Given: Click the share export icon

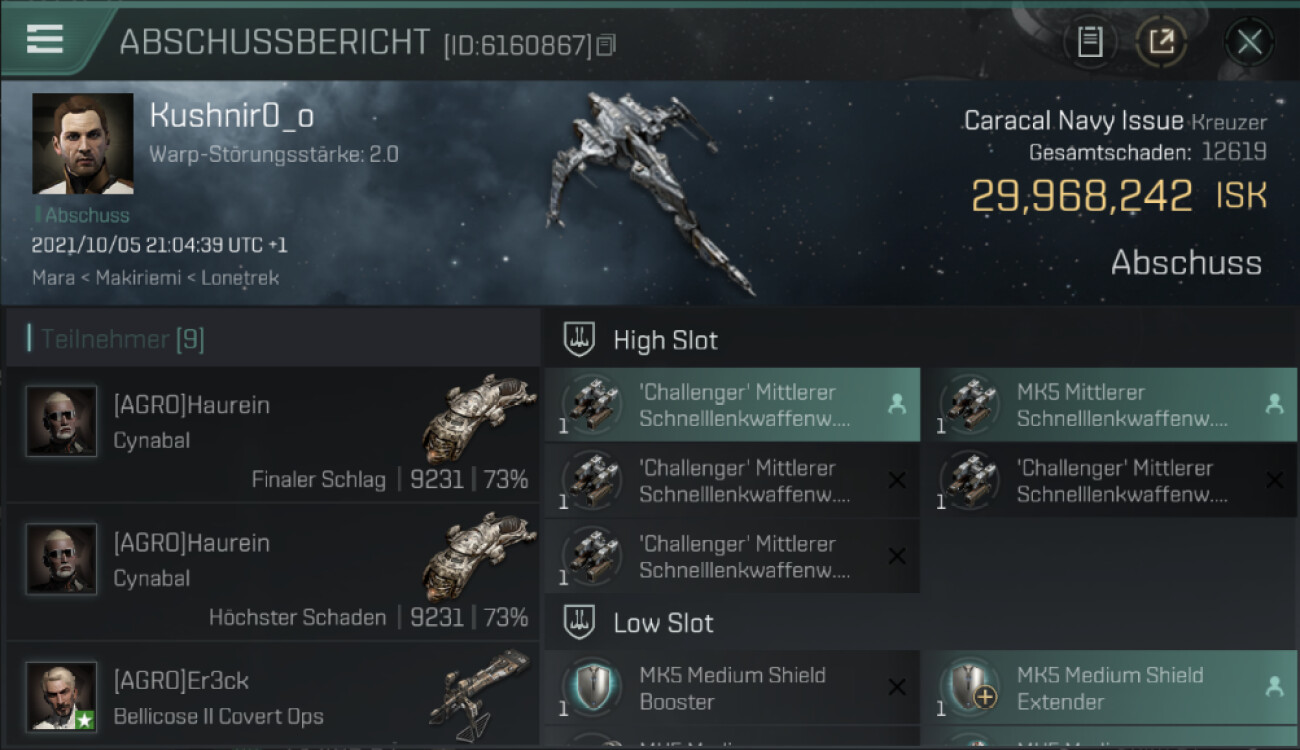Looking at the screenshot, I should tap(1161, 42).
